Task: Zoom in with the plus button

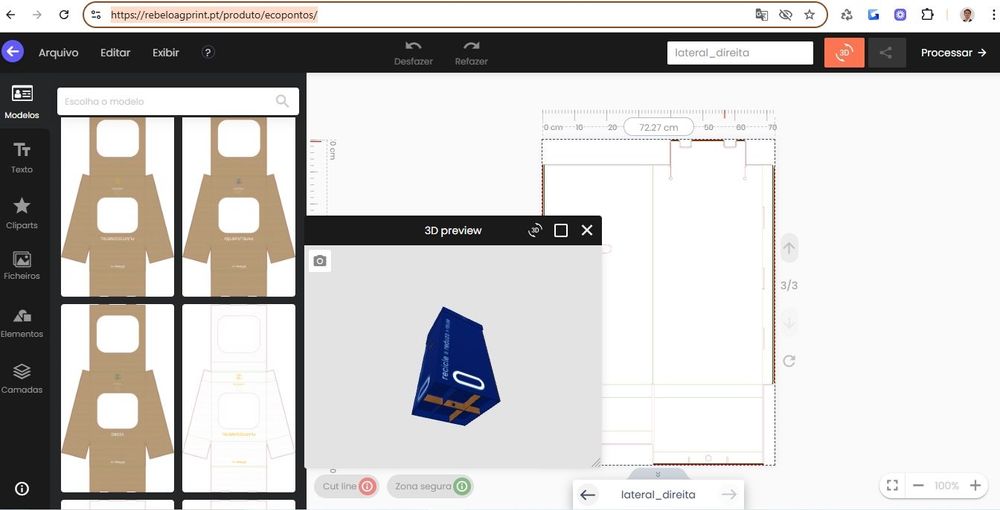Action: (975, 485)
